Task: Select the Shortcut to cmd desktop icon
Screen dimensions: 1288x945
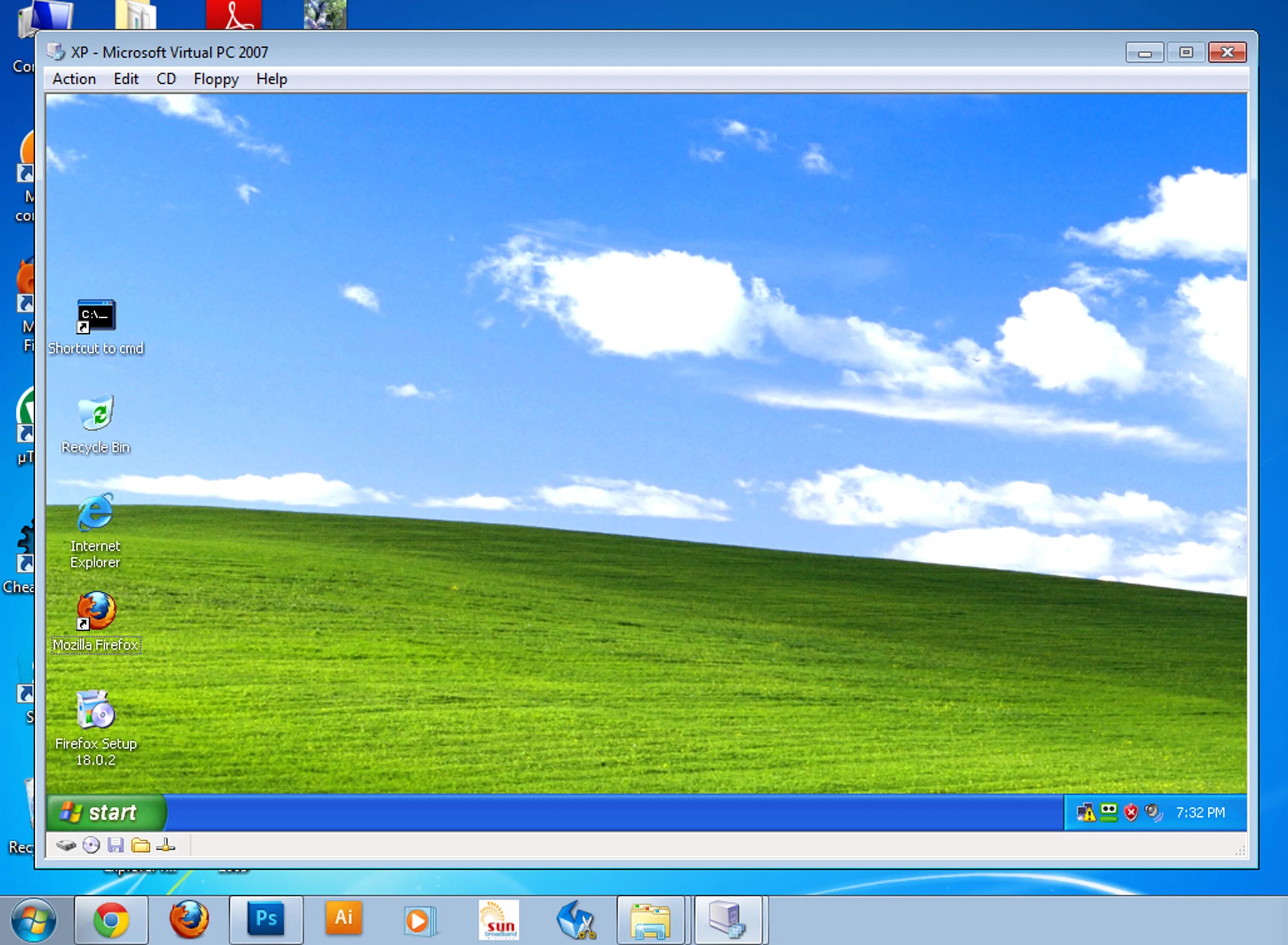Action: (96, 327)
